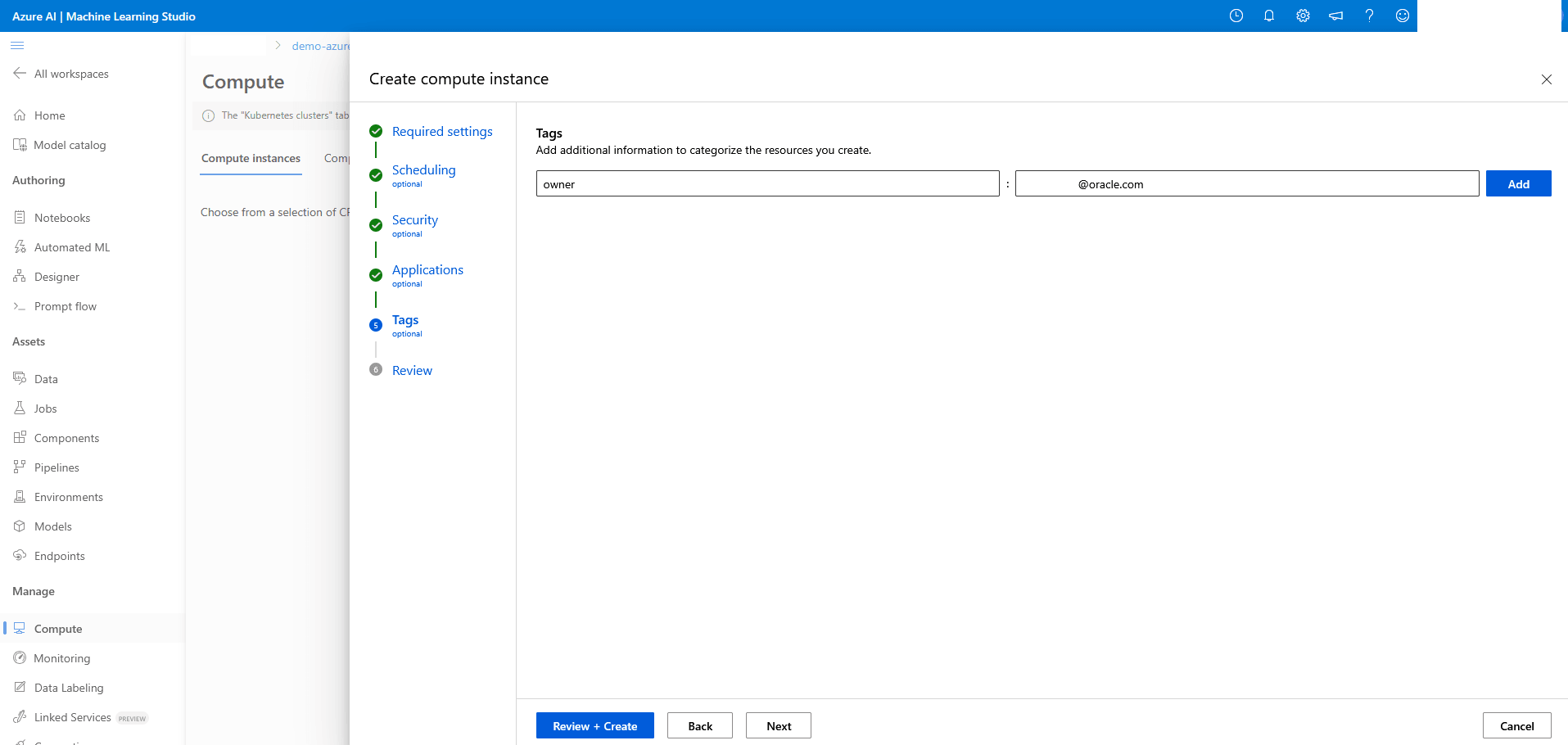Screen dimensions: 1568x745
Task: Switch to the Compute instances tab
Action: [251, 158]
